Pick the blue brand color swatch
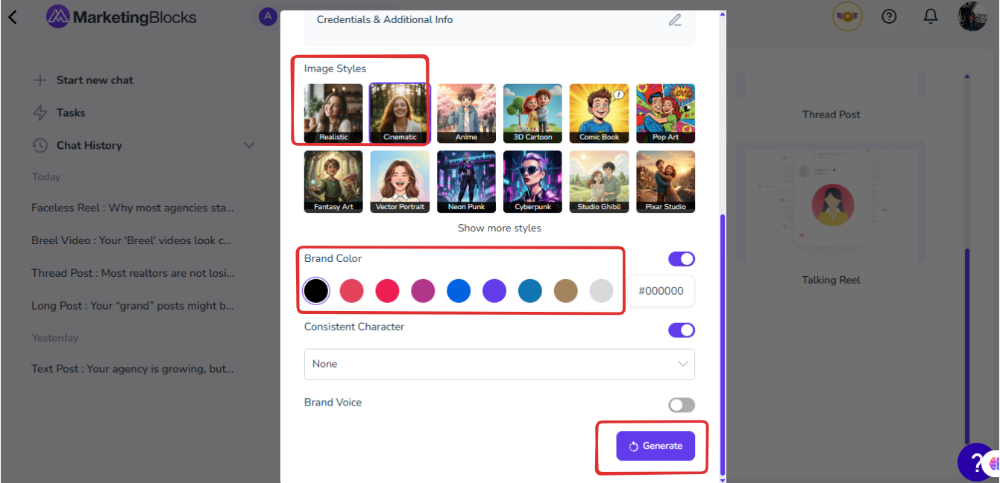Viewport: 1000px width, 483px height. pos(459,291)
